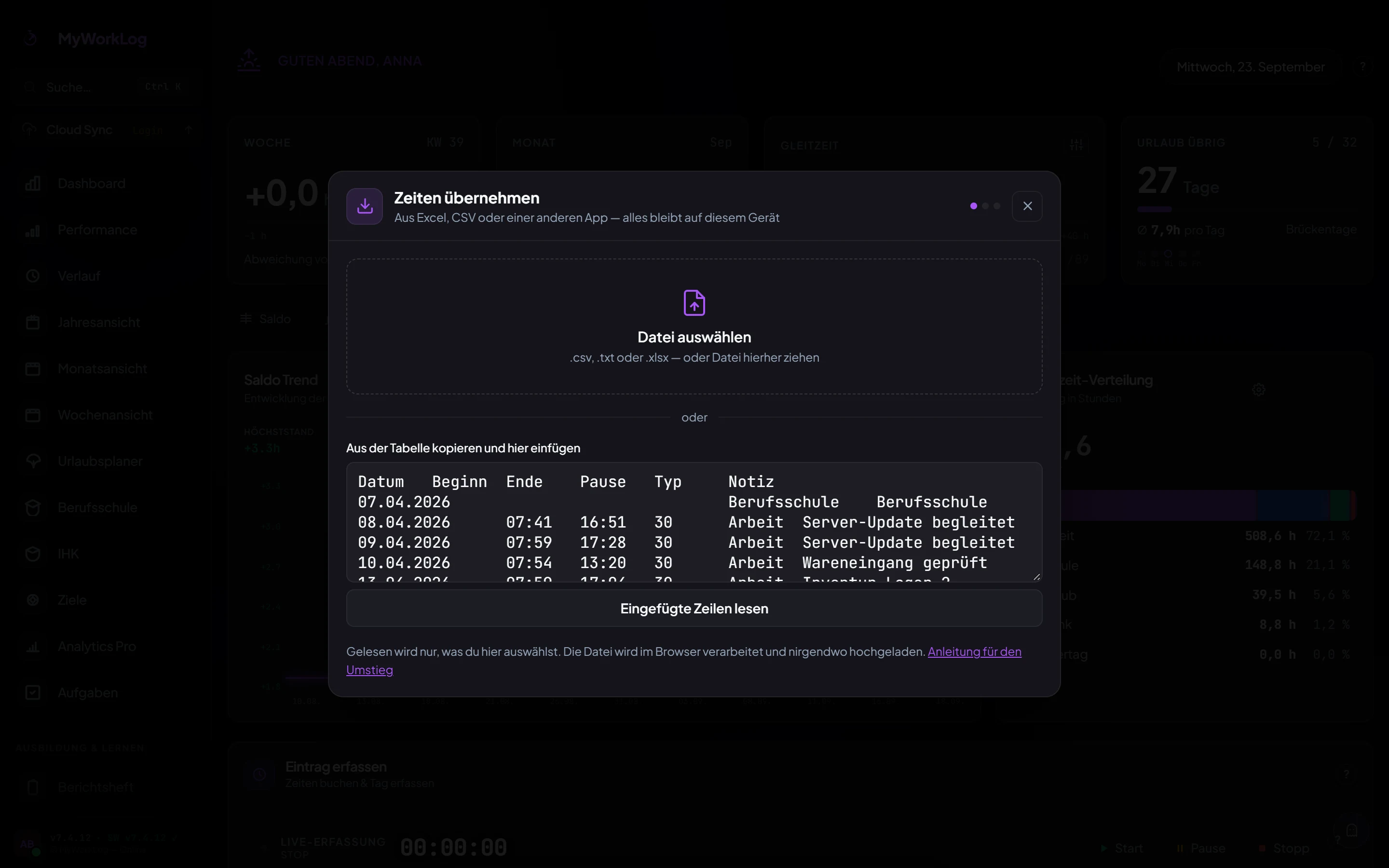The image size is (1389, 868).
Task: Click the Saldo tab below the cards
Action: tap(265, 319)
